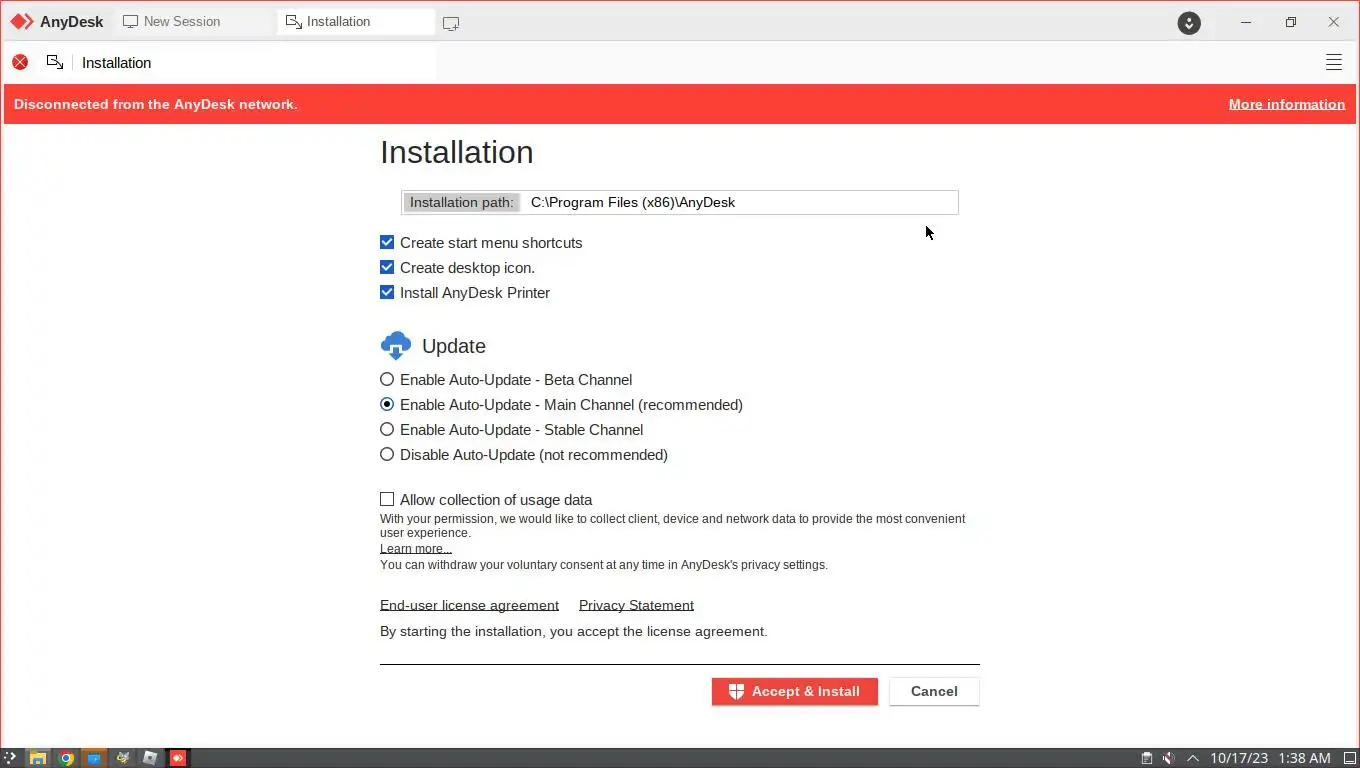The image size is (1360, 768).
Task: Toggle the Install AnyDesk Printer checkbox
Action: [x=387, y=292]
